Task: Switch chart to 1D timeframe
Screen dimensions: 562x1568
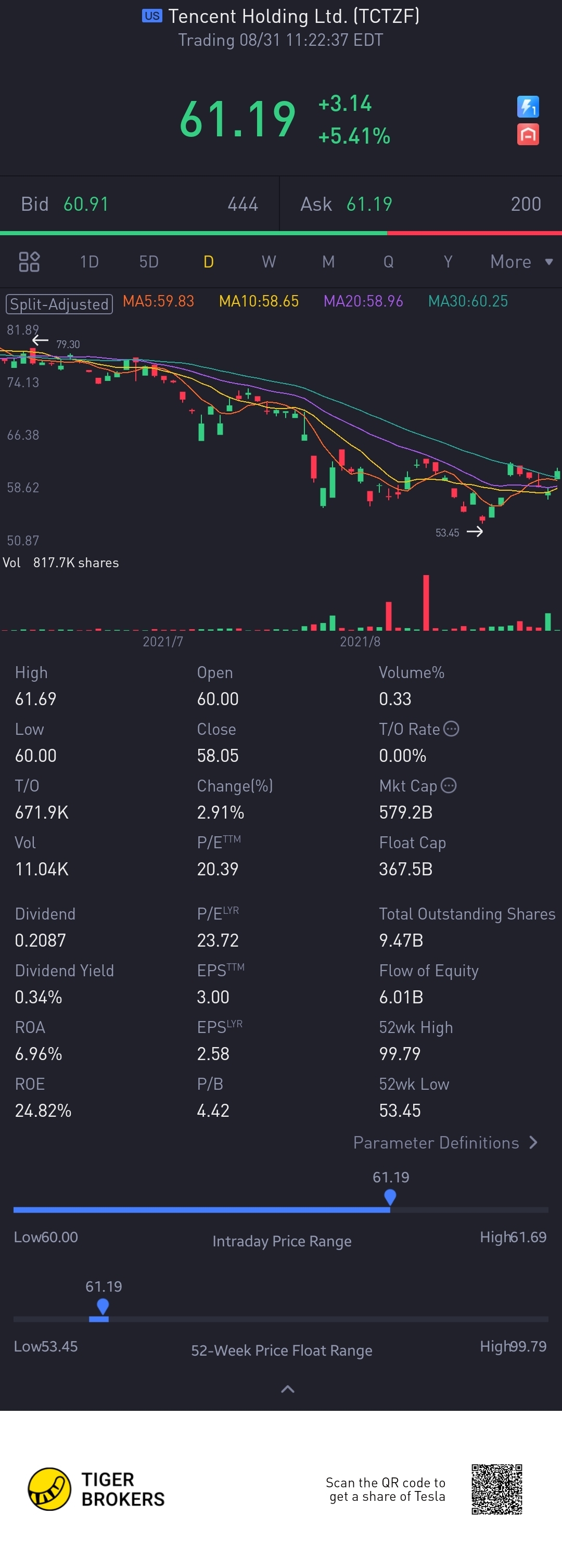Action: pyautogui.click(x=89, y=262)
